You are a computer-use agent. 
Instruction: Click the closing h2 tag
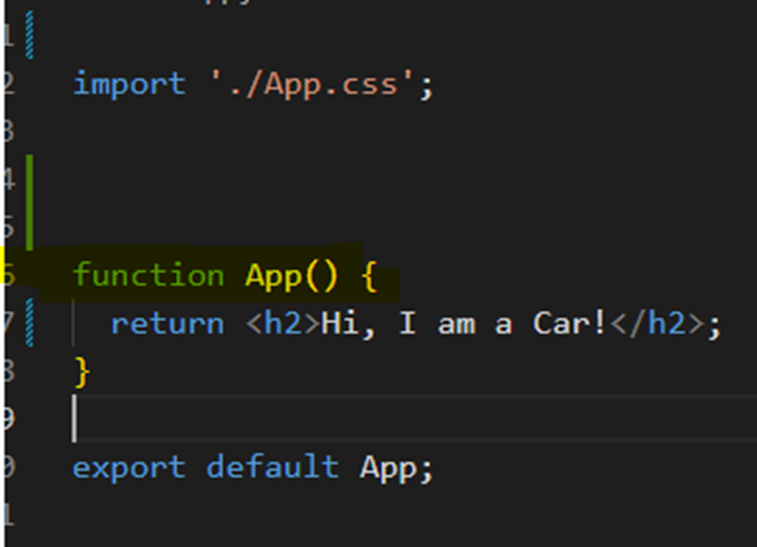(x=657, y=323)
